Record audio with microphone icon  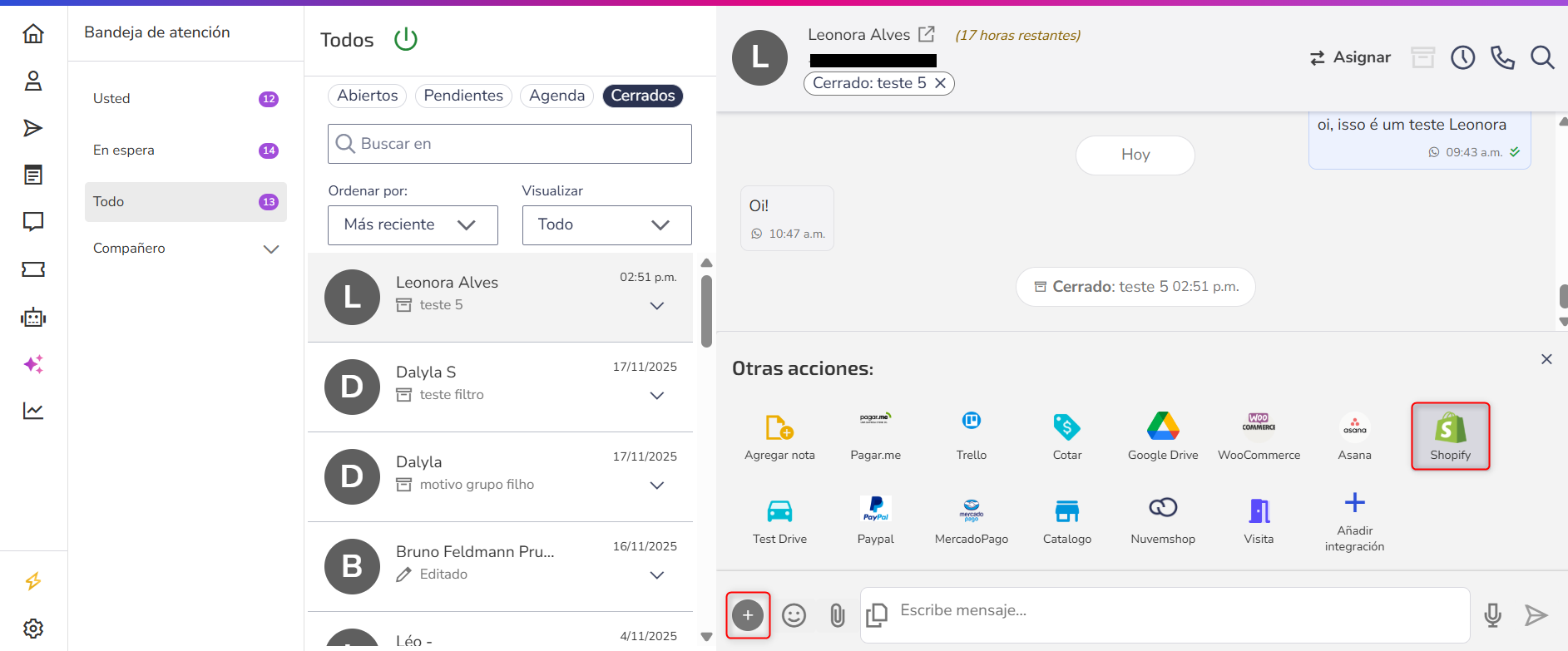(x=1493, y=615)
